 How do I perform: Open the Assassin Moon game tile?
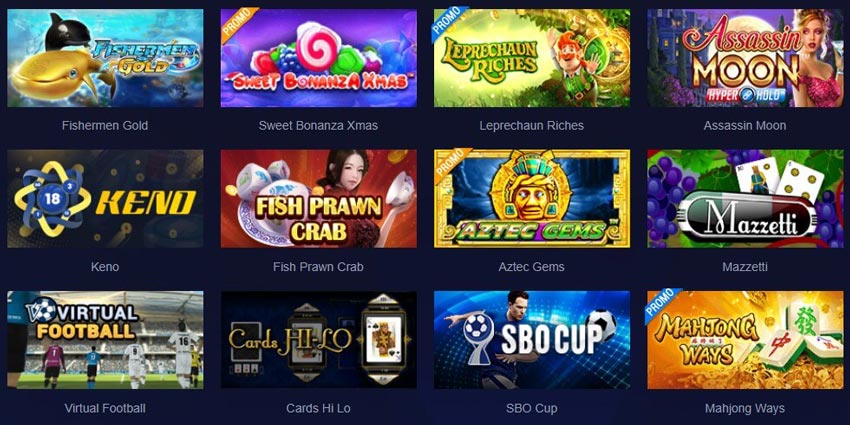point(745,58)
